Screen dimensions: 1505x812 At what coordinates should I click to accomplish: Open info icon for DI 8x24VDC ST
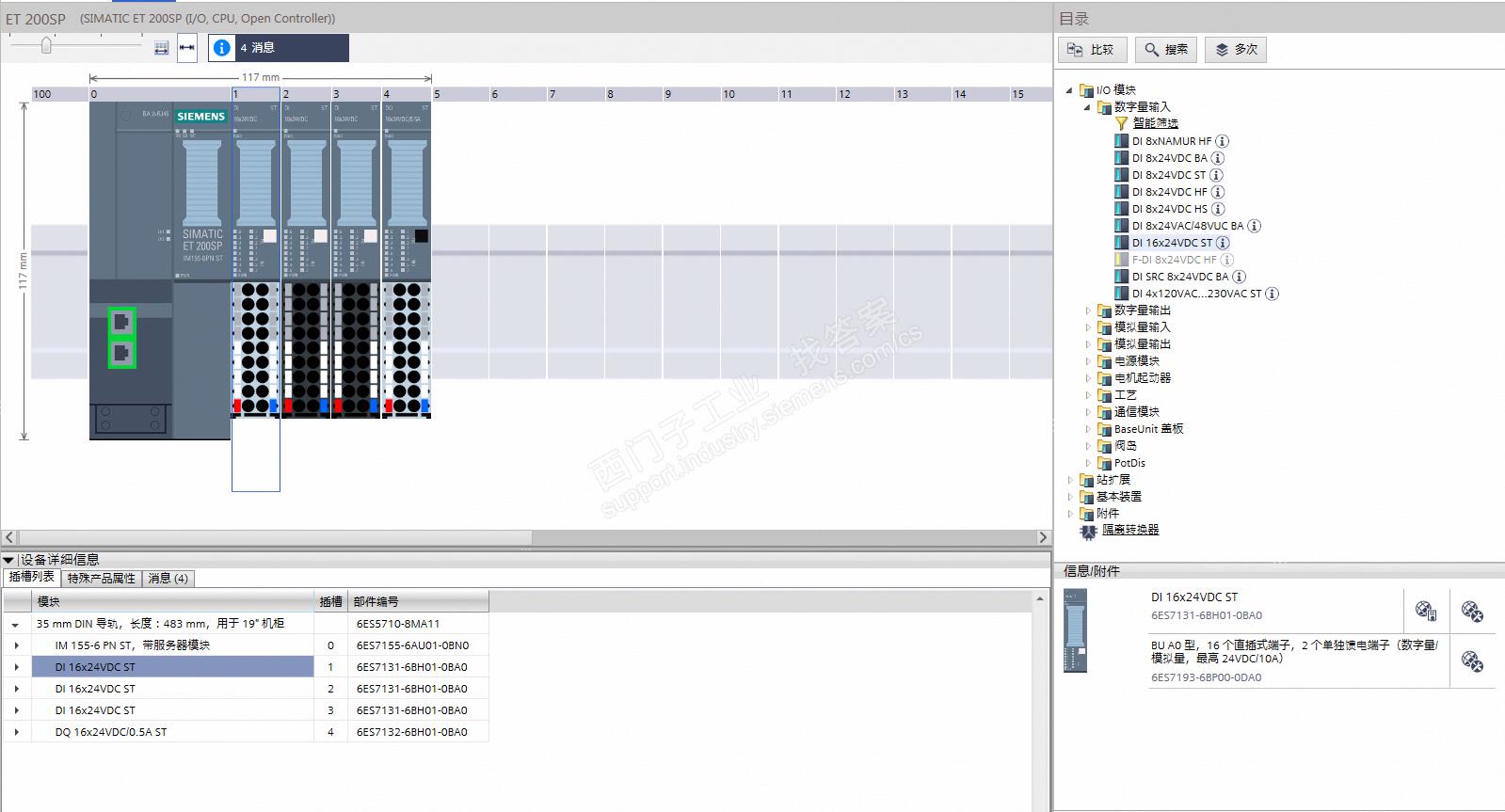(x=1216, y=175)
